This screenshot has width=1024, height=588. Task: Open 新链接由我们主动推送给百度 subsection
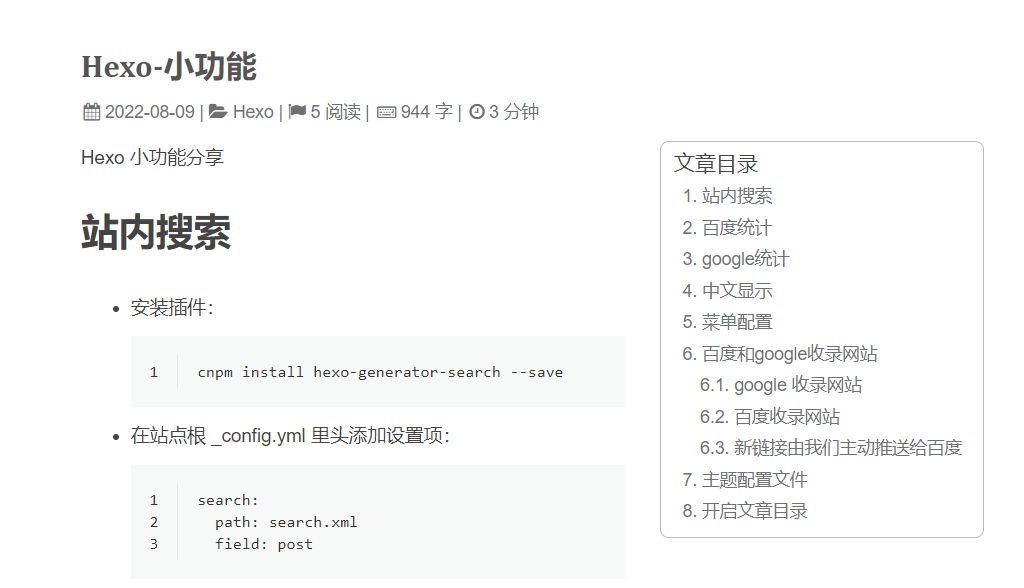click(x=847, y=448)
